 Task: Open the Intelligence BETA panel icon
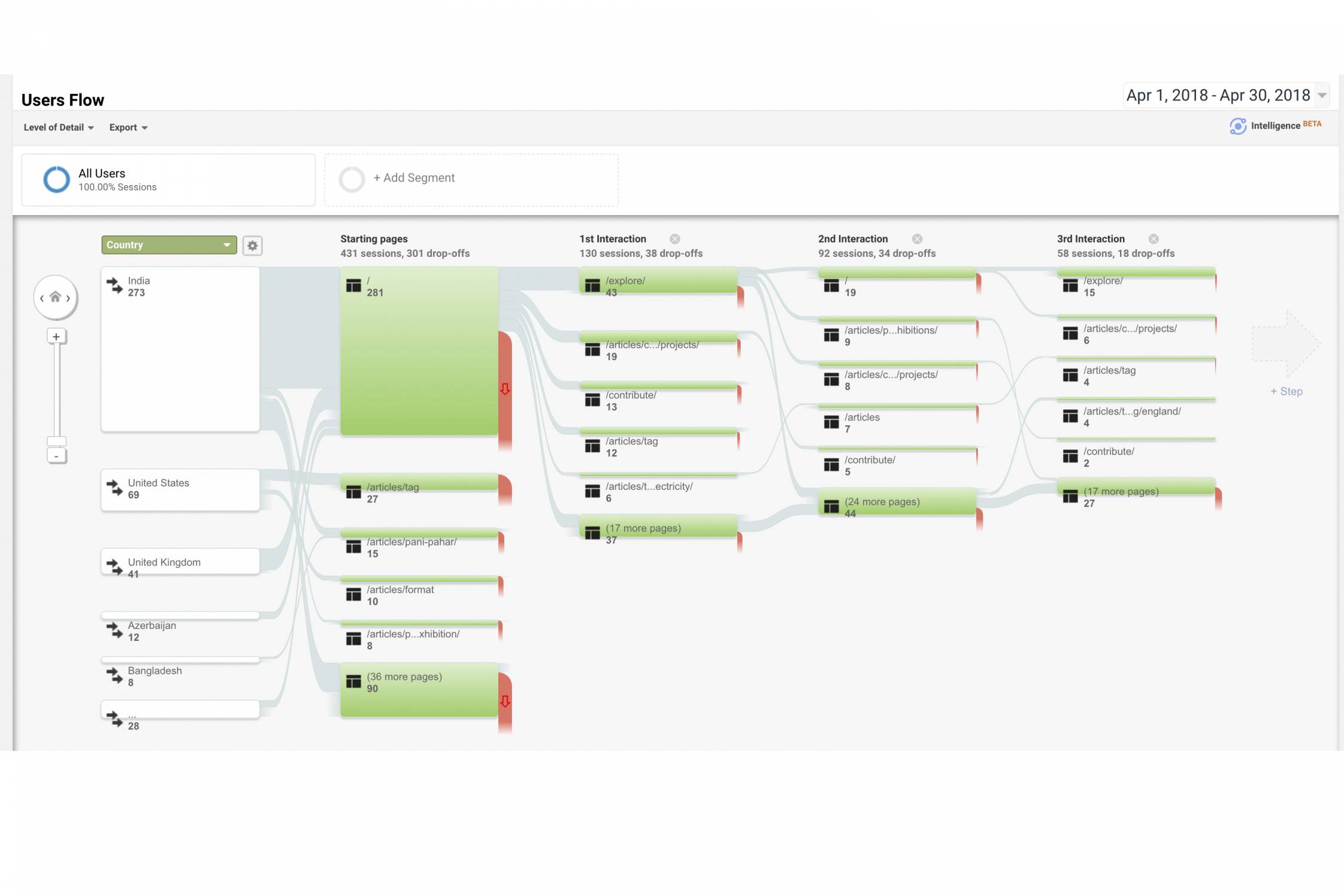point(1238,126)
